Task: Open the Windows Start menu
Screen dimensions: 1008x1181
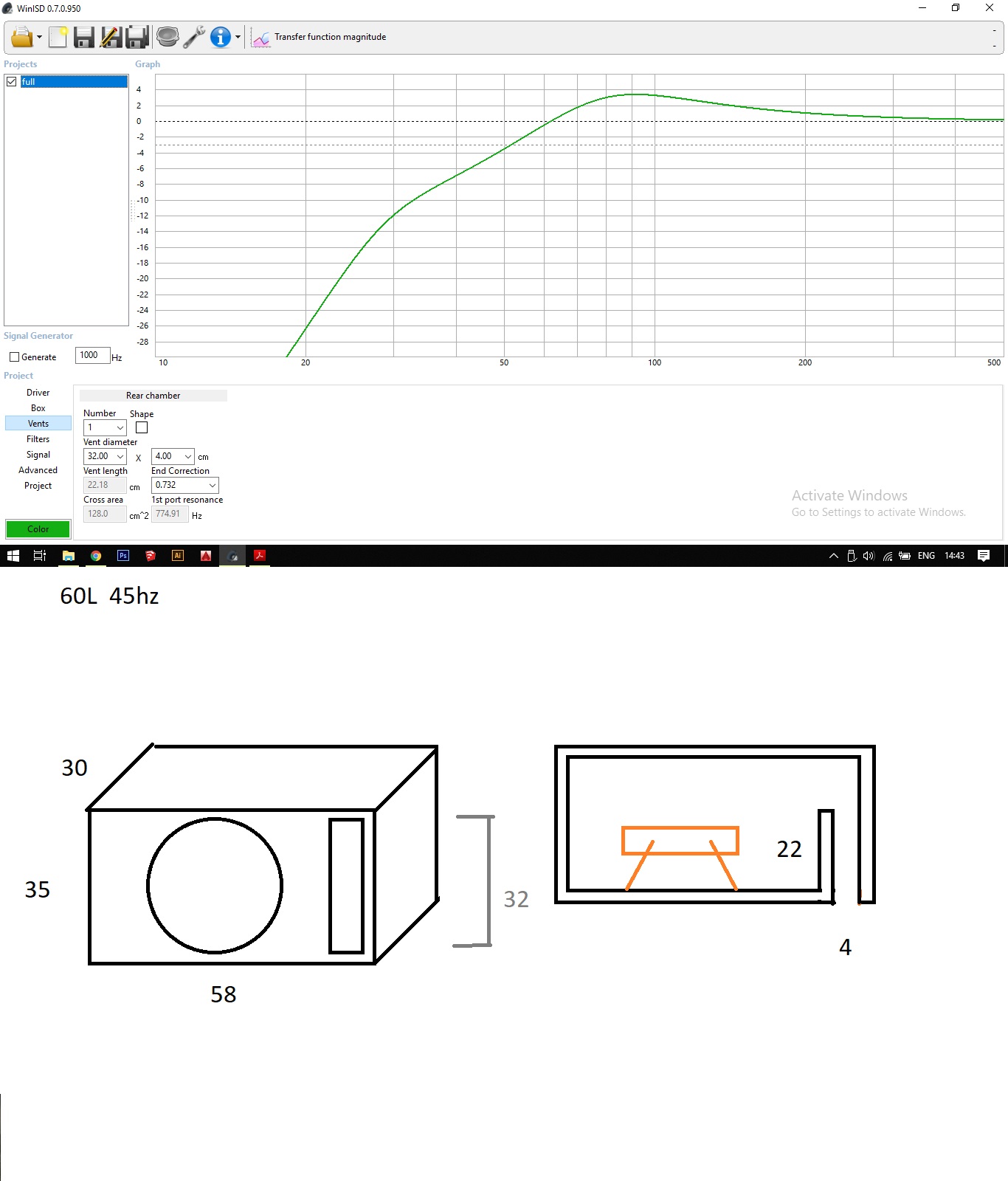Action: (13, 556)
